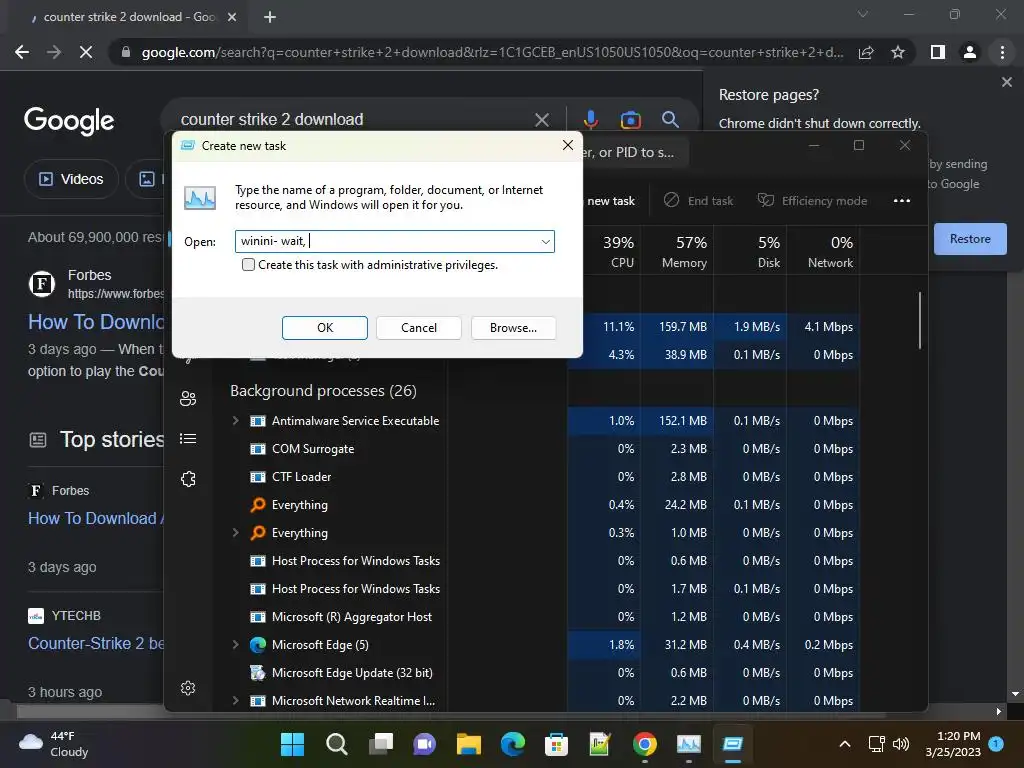Open Task Manager's three-dot more menu
This screenshot has width=1024, height=768.
point(901,200)
